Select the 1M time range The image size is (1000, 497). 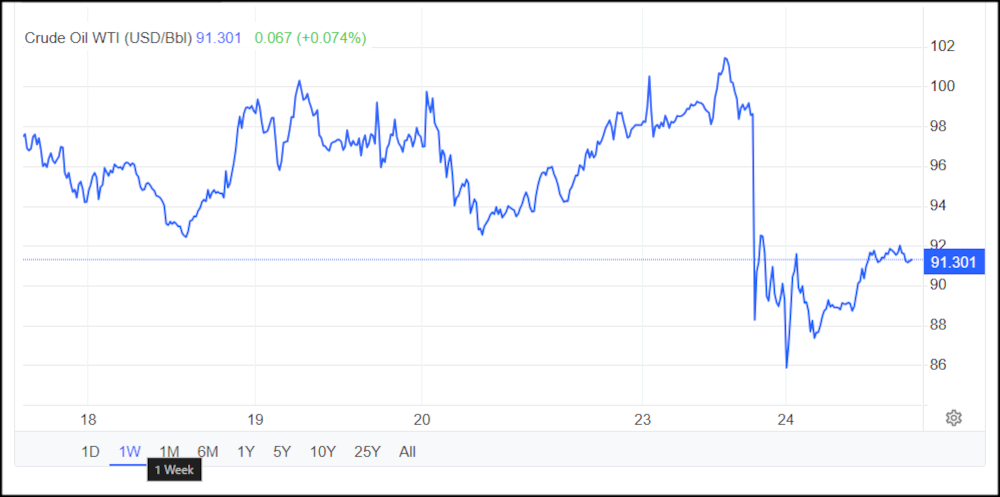point(169,452)
